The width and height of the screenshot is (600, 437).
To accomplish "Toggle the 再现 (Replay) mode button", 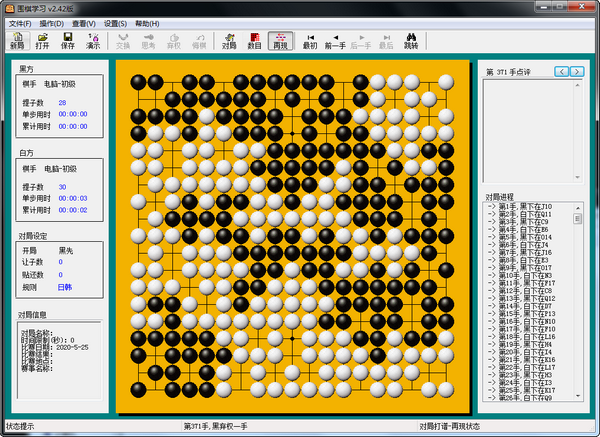I will [x=279, y=41].
